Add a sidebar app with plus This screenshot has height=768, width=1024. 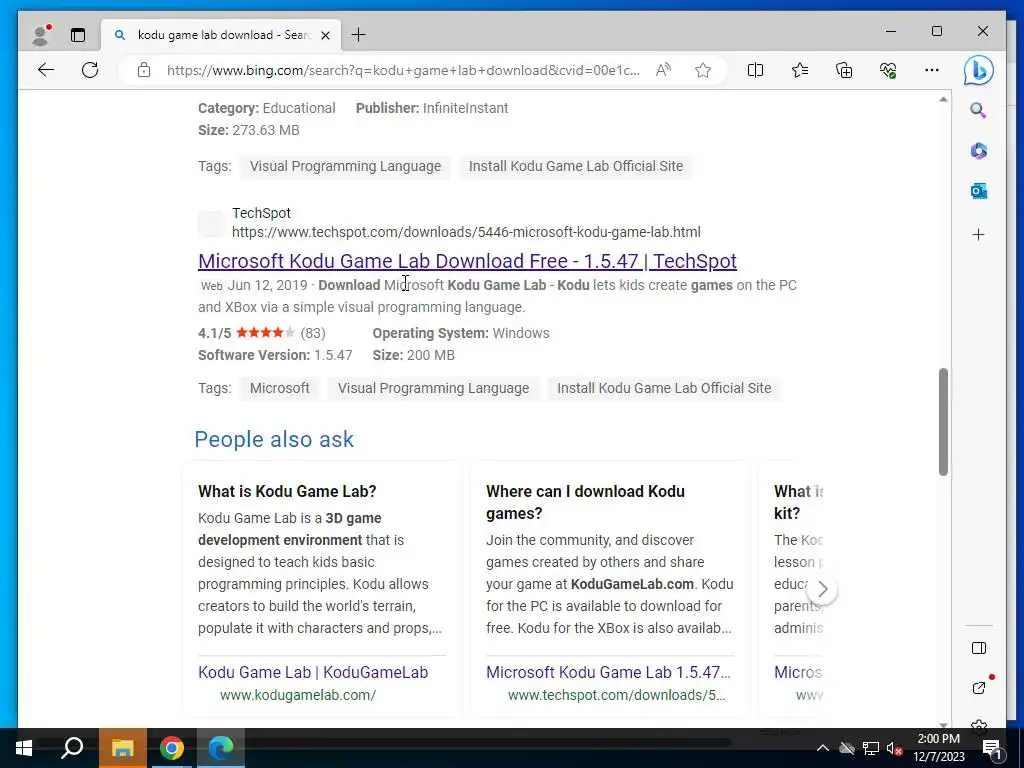978,235
